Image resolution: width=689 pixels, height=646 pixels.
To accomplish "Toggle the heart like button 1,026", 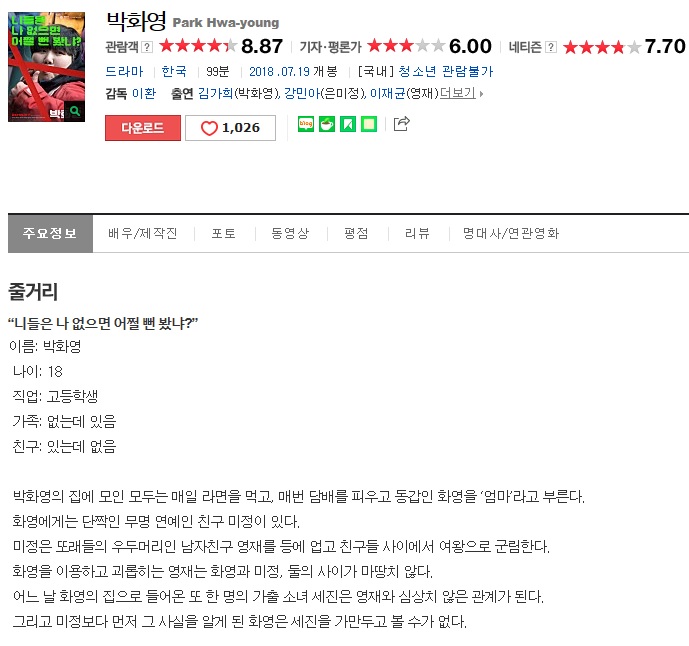I will pos(230,128).
